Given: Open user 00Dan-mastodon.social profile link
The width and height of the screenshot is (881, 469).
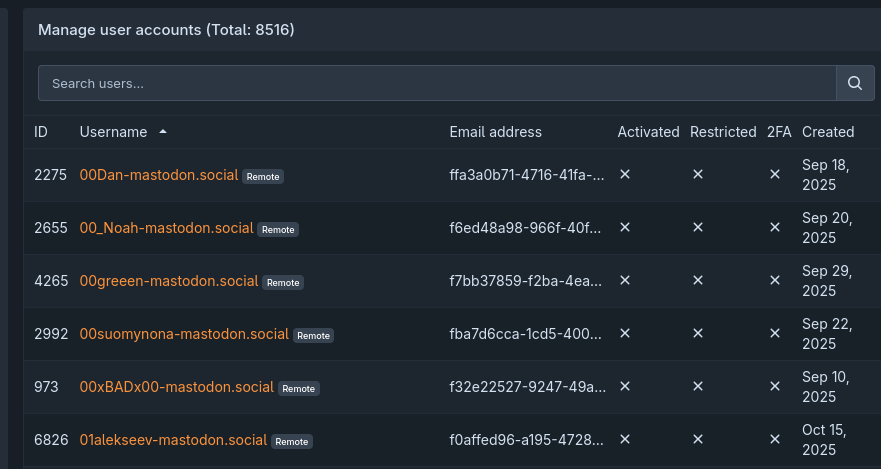Looking at the screenshot, I should (159, 175).
